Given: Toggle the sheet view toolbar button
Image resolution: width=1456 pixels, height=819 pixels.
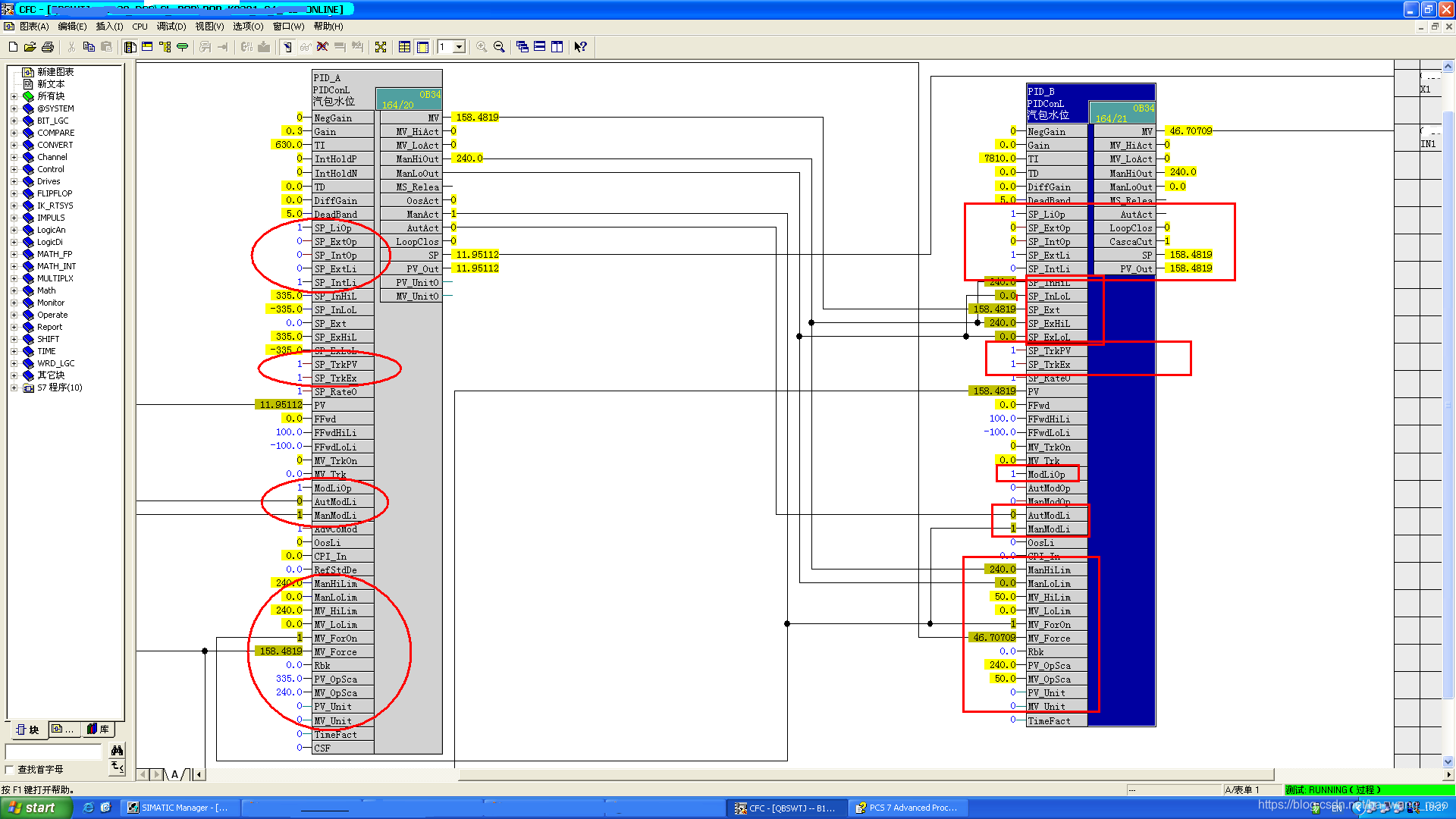Looking at the screenshot, I should pos(422,47).
